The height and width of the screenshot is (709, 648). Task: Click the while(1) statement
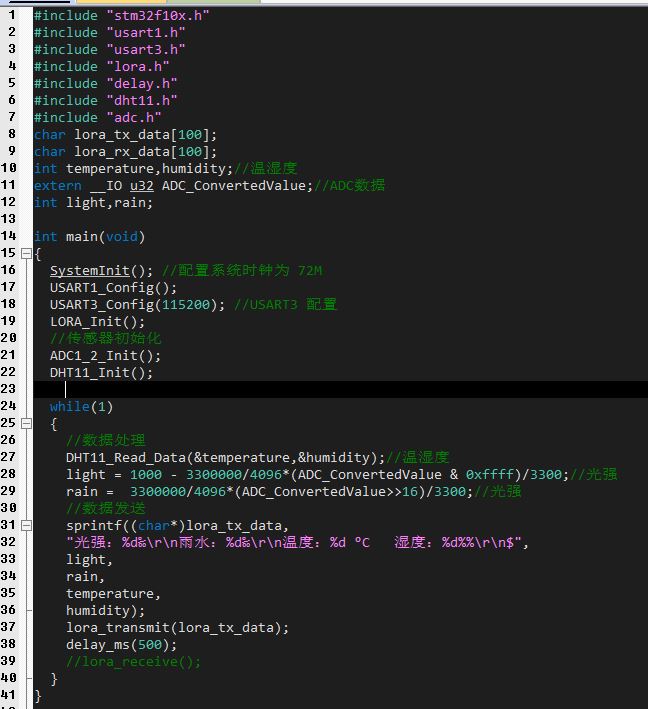(x=81, y=407)
